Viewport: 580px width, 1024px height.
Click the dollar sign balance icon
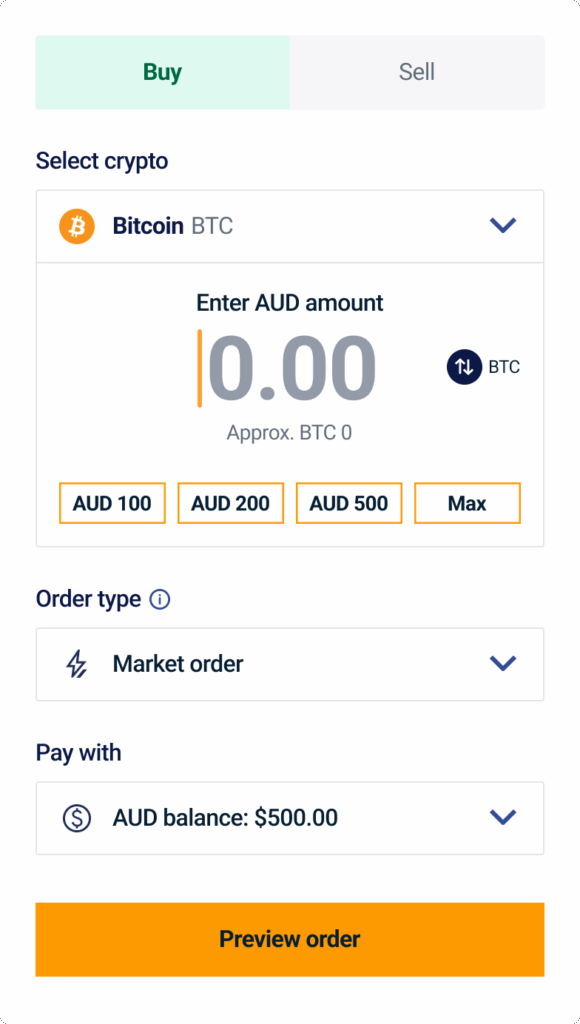click(x=77, y=818)
